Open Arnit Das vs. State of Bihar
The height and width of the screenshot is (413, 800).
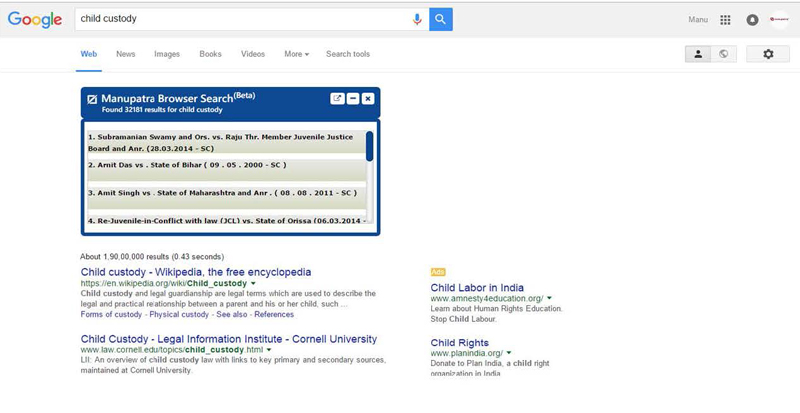tap(227, 170)
